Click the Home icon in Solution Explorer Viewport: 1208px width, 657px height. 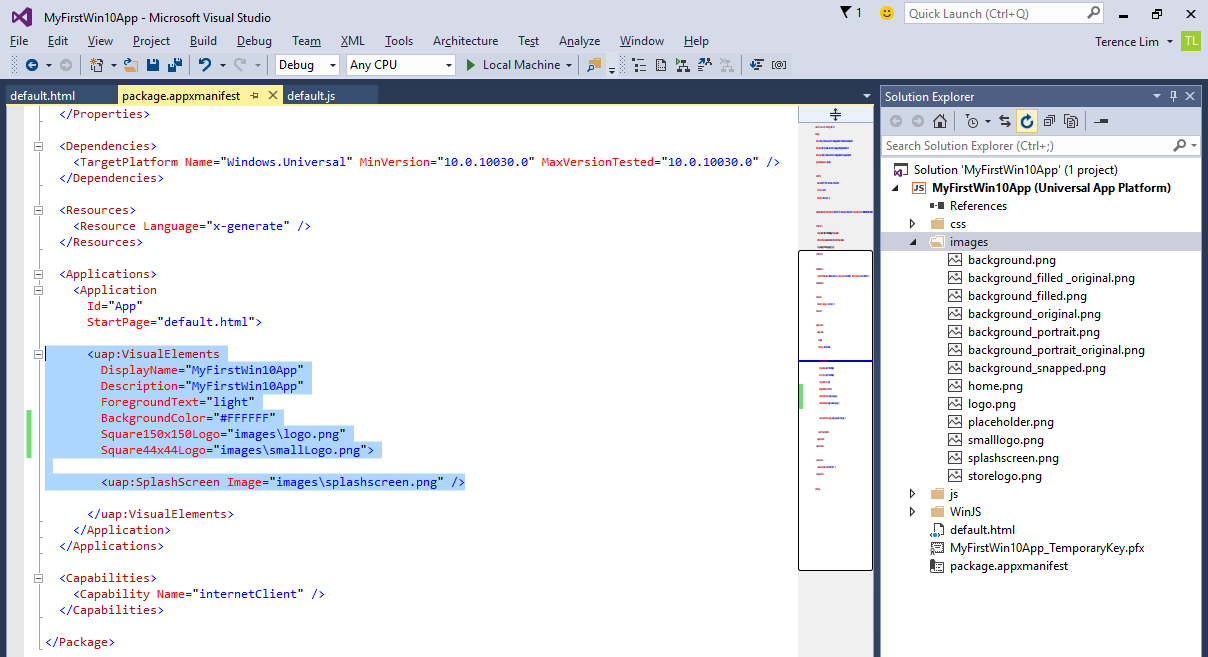940,121
